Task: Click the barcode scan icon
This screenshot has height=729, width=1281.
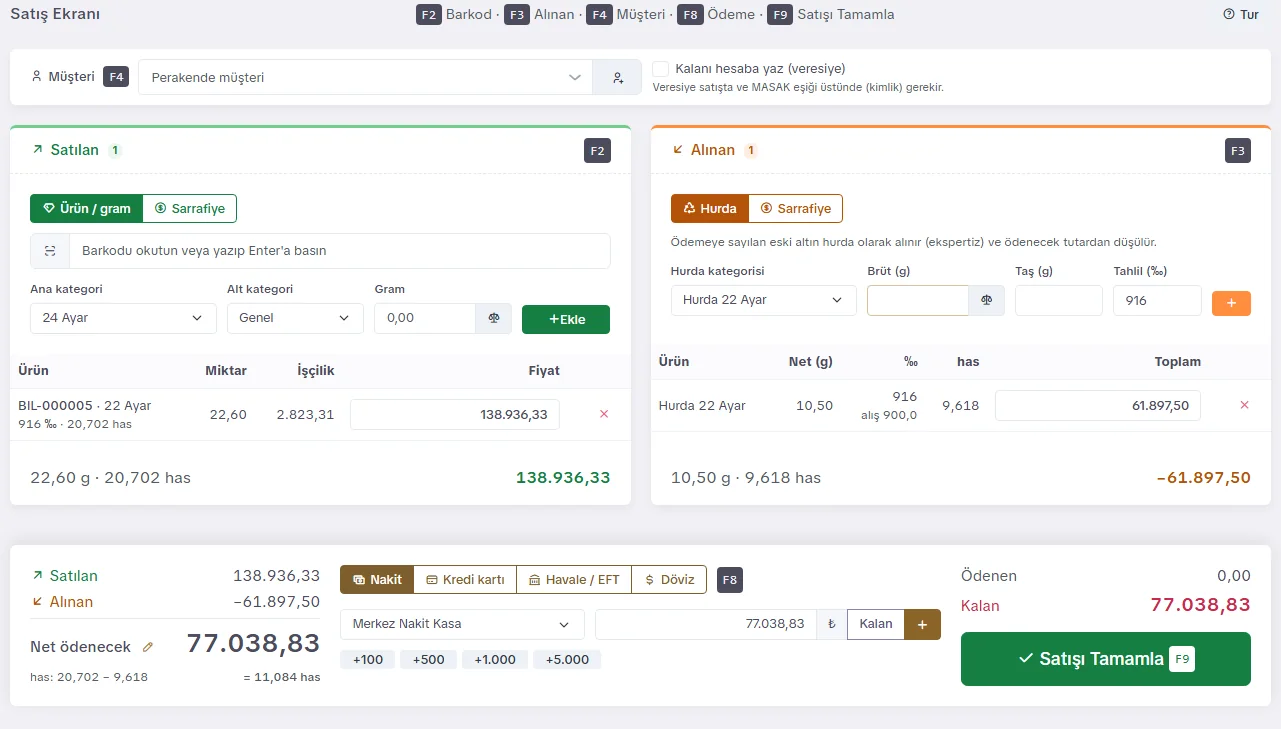Action: point(50,251)
